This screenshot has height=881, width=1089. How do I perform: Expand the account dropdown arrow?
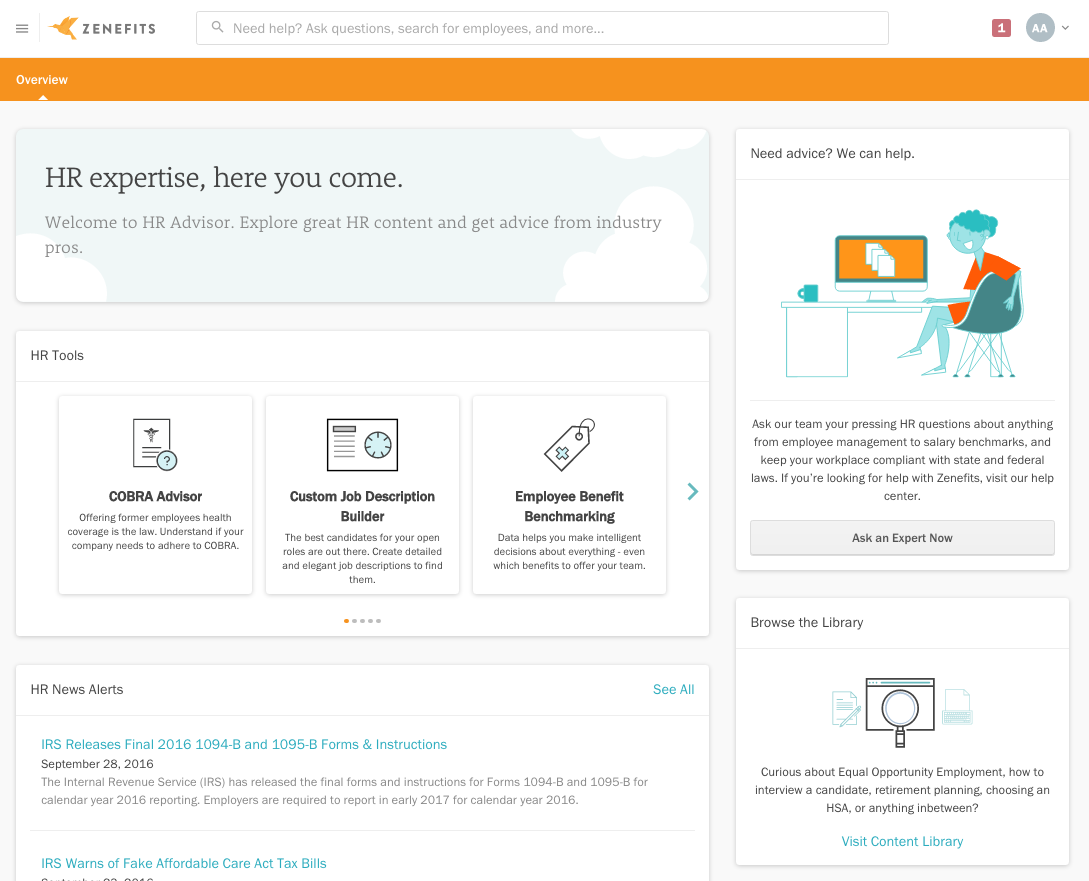[1065, 28]
